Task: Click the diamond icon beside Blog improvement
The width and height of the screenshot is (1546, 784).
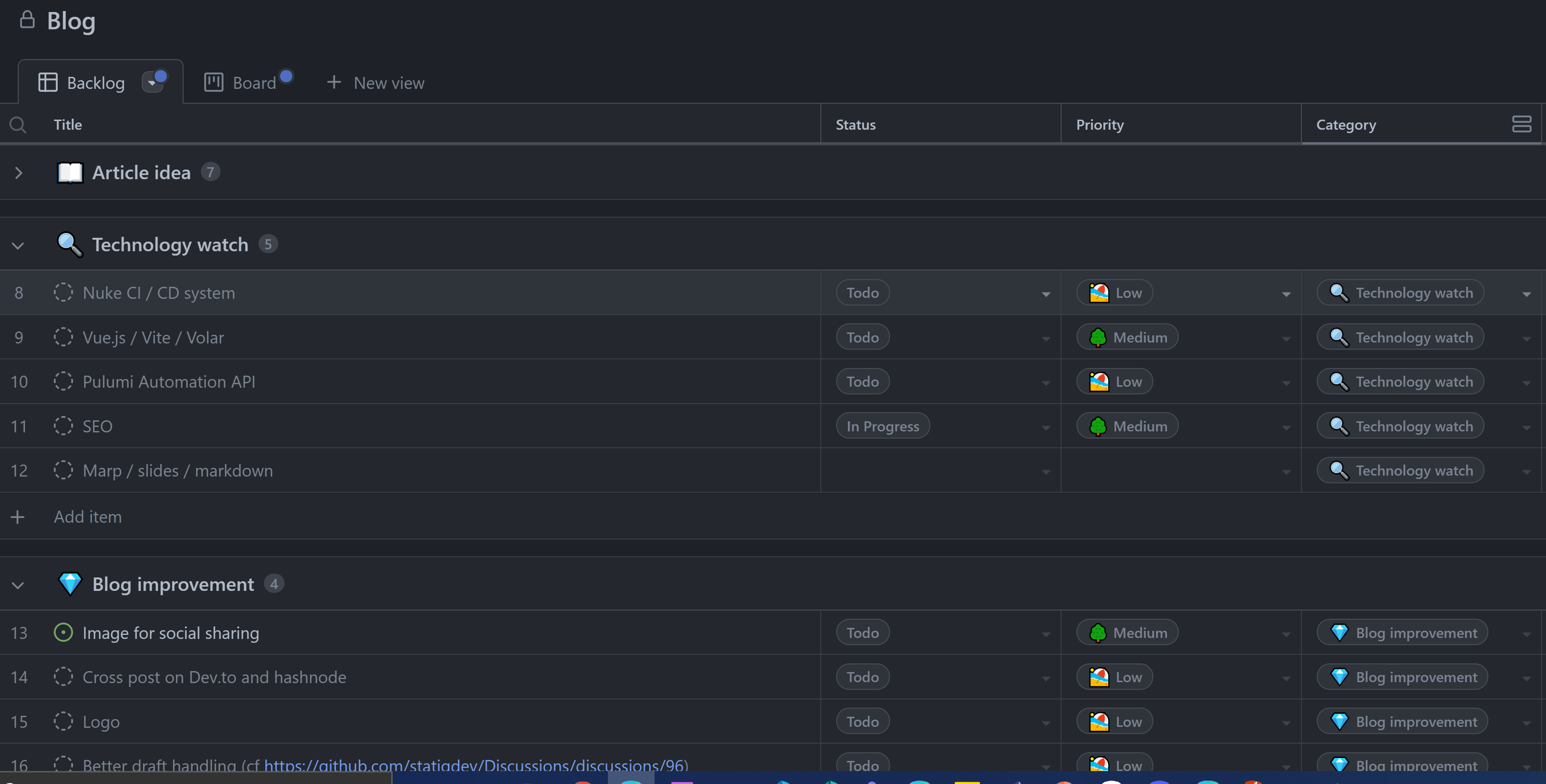Action: pos(70,584)
